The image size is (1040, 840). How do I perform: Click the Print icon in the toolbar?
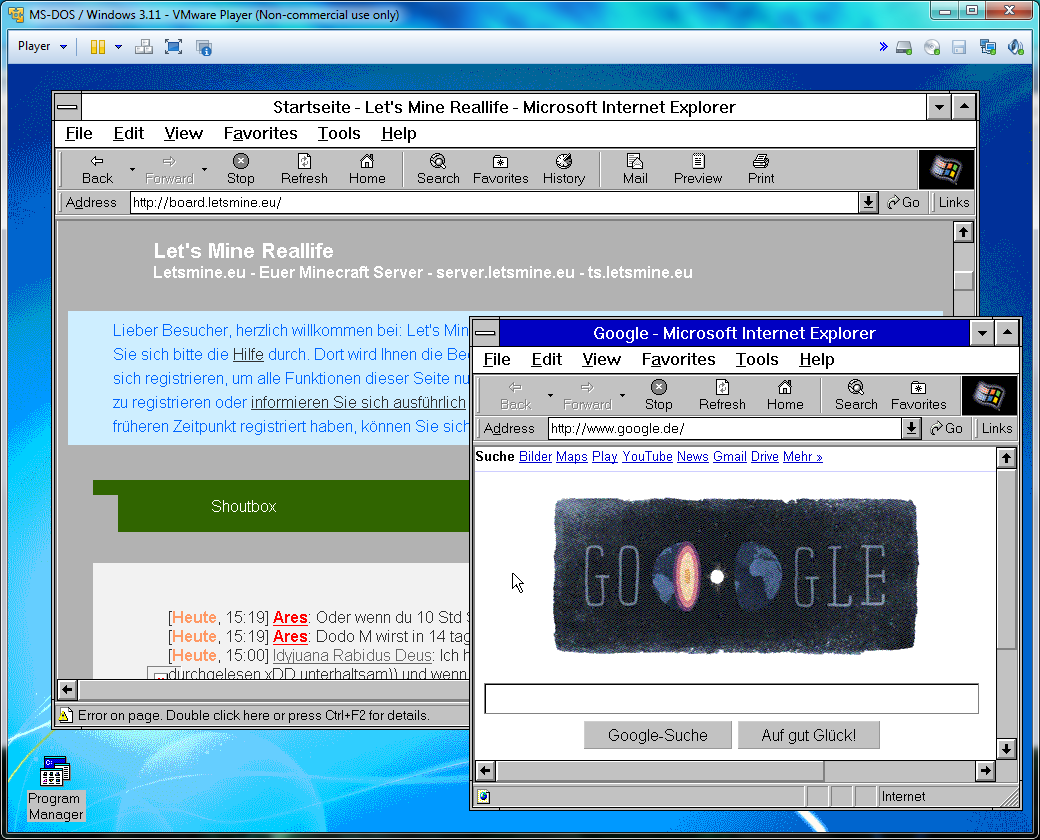(760, 168)
